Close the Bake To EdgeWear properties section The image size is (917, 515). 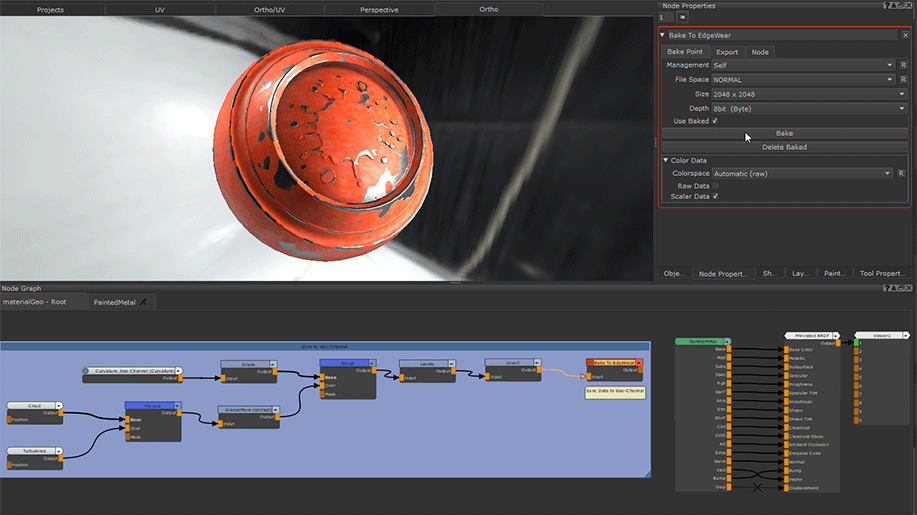click(x=905, y=35)
